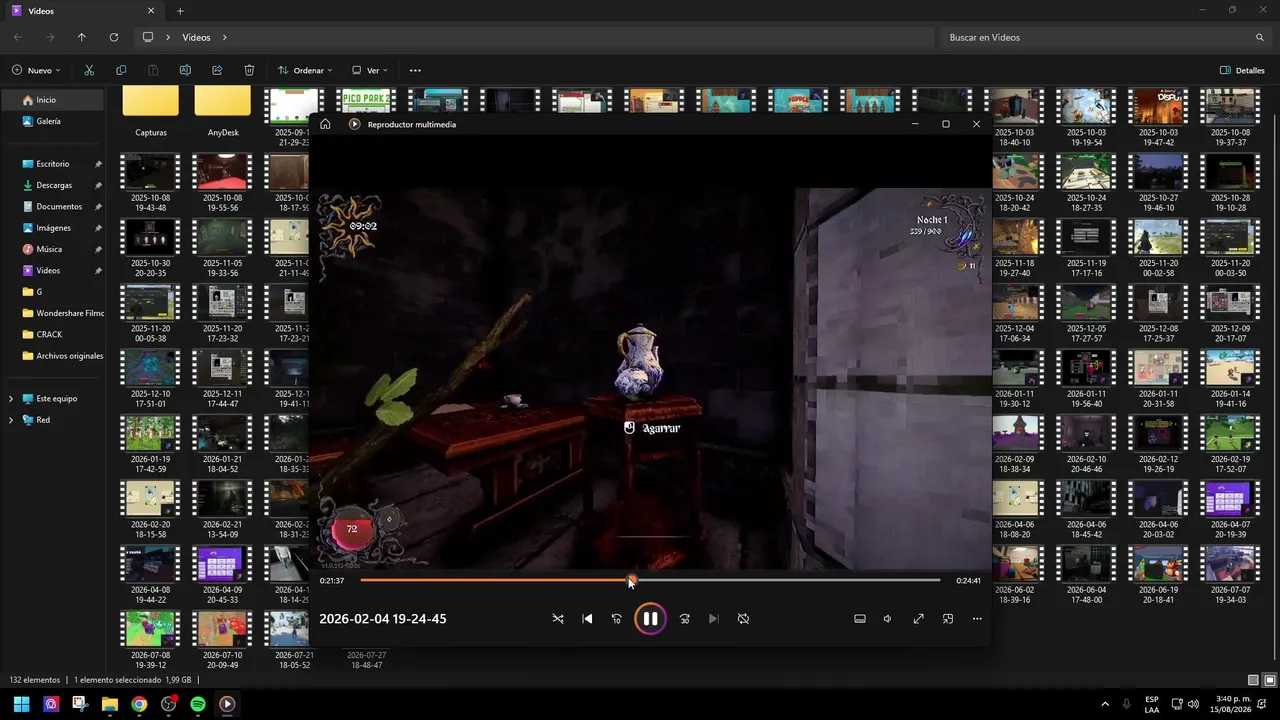
Task: Open the Nuevo dropdown in File Explorer
Action: [x=36, y=70]
